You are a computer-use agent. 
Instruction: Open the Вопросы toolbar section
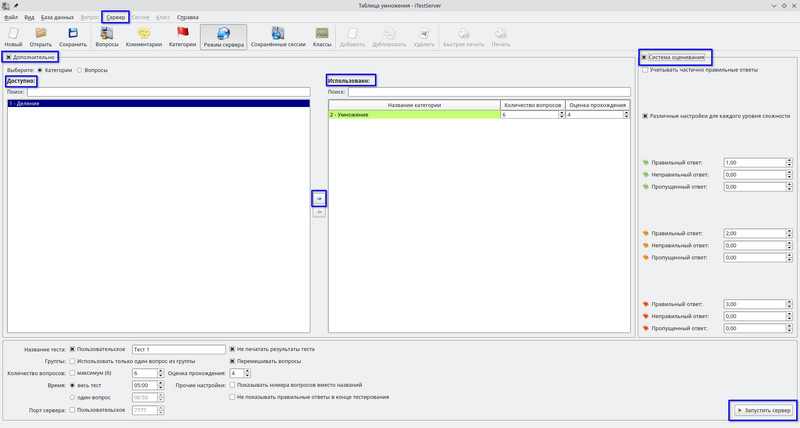coord(106,37)
